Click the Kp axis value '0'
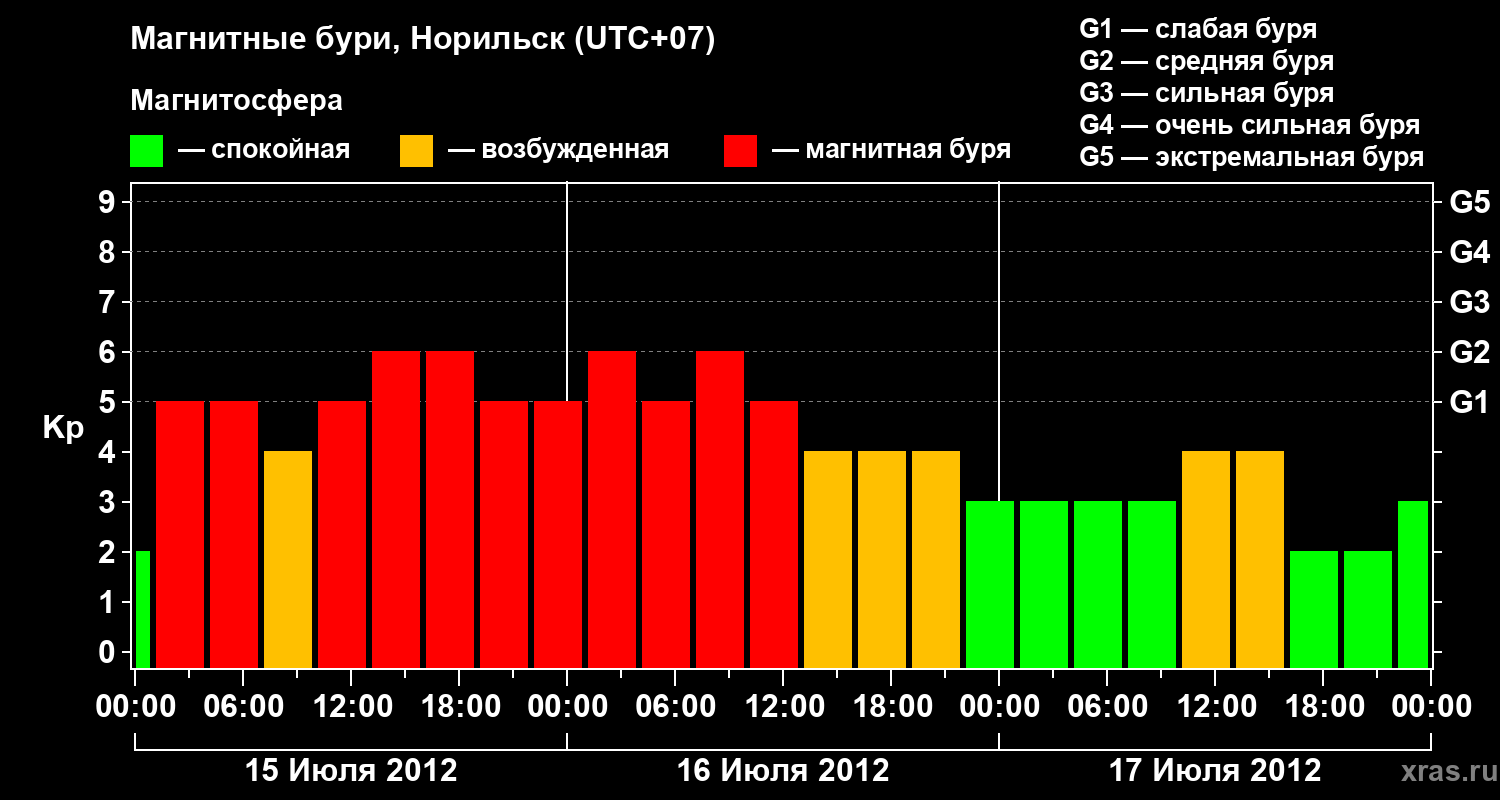Viewport: 1500px width, 800px height. click(109, 652)
